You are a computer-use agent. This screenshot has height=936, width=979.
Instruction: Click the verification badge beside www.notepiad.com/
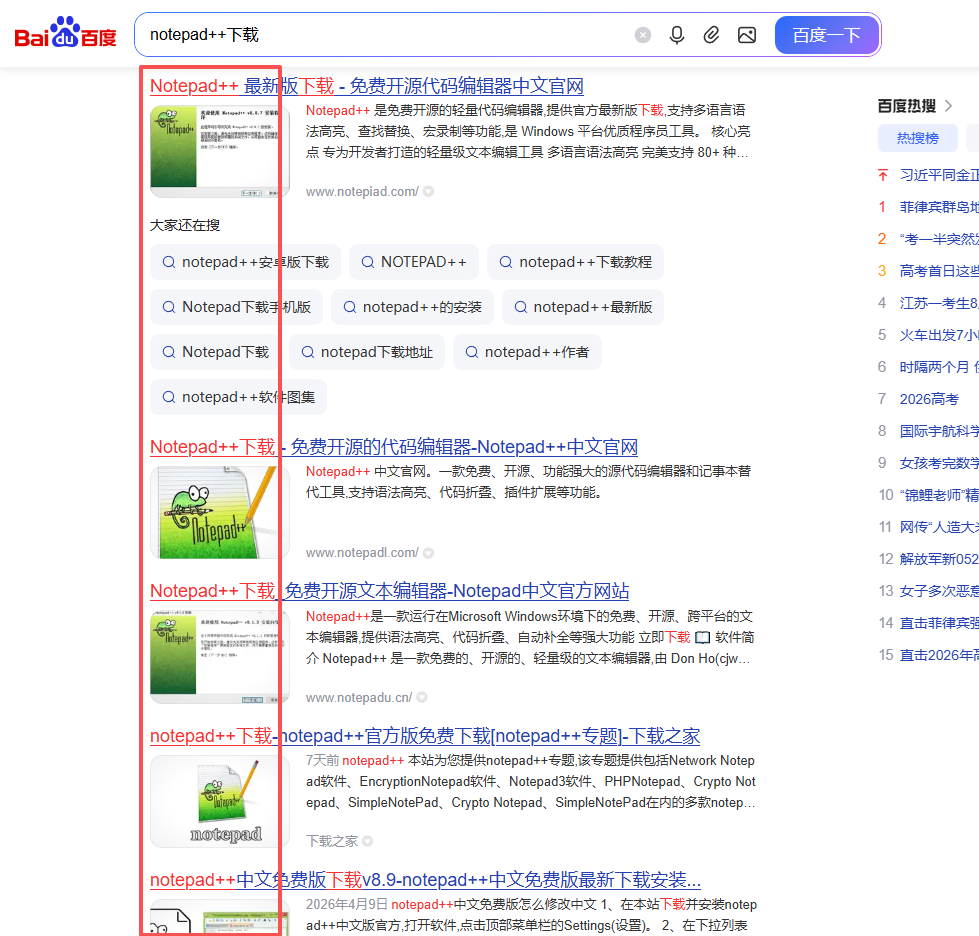[428, 191]
